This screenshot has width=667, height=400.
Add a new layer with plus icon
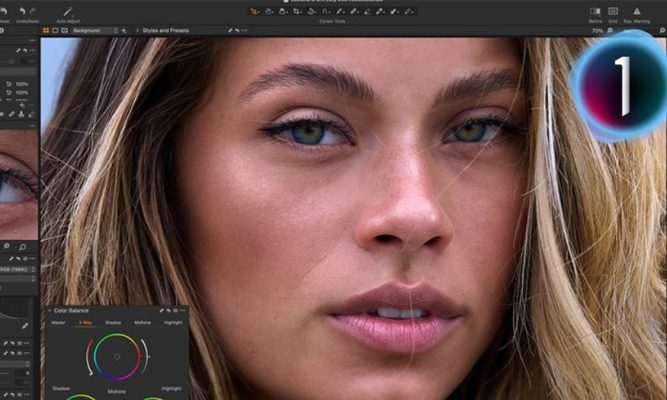pyautogui.click(x=124, y=31)
